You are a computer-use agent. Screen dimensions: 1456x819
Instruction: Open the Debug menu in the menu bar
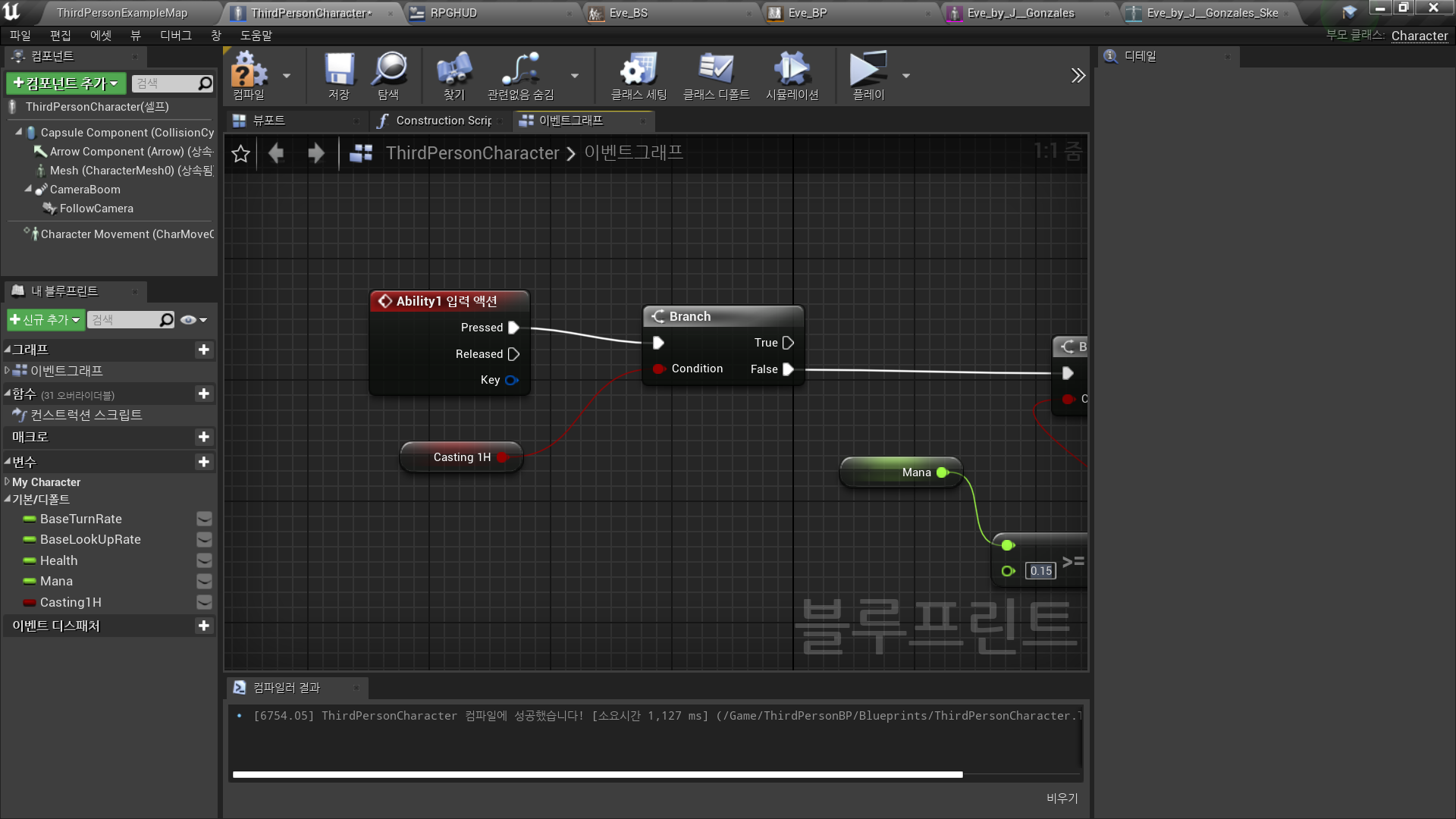[x=175, y=36]
